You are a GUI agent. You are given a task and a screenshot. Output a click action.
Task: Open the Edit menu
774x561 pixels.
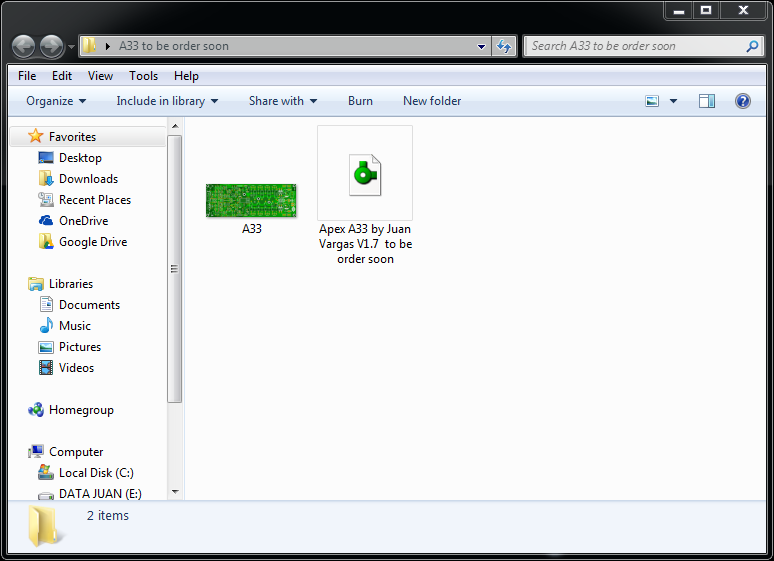pyautogui.click(x=62, y=76)
